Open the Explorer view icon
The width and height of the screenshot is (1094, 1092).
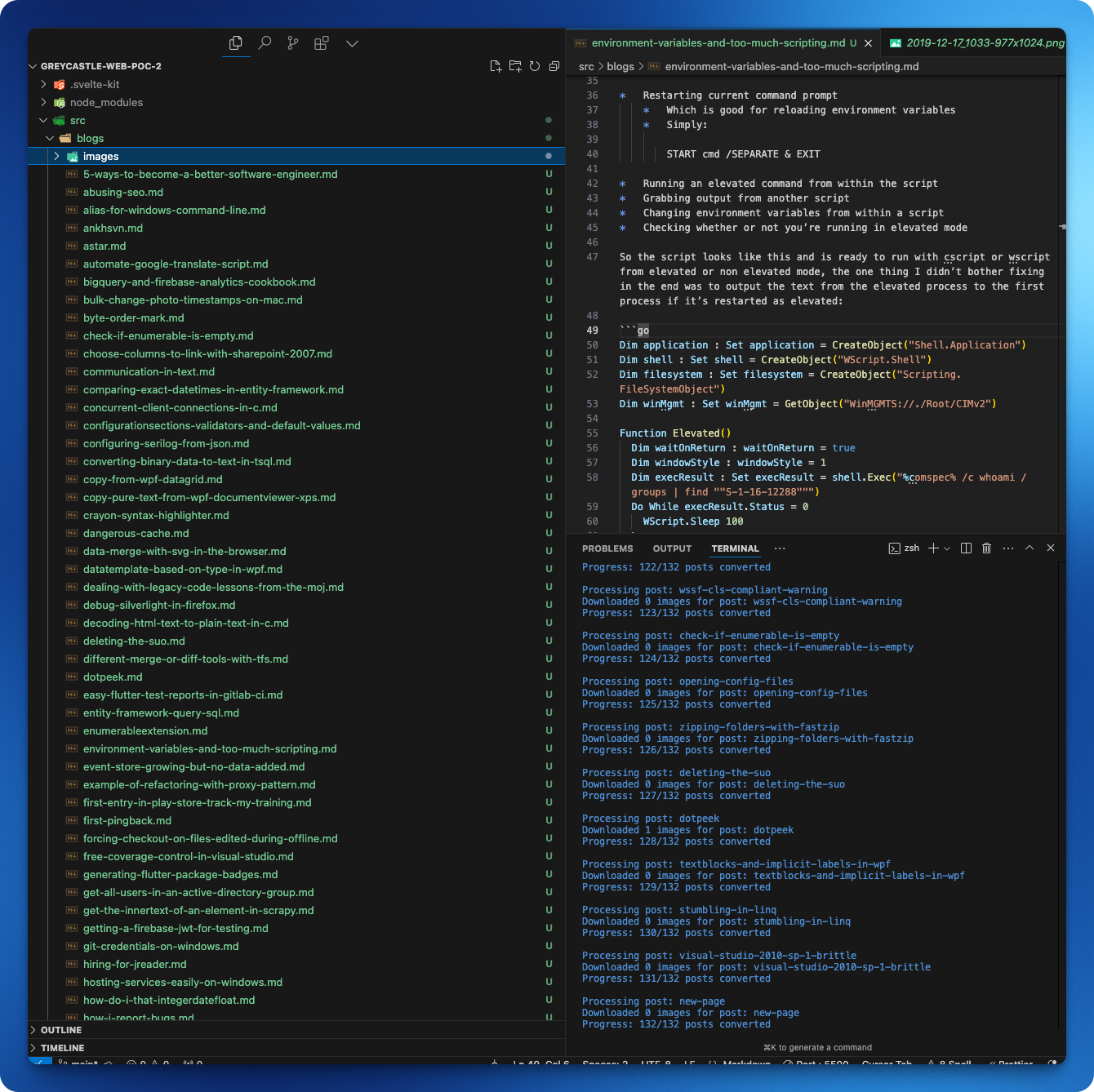236,43
